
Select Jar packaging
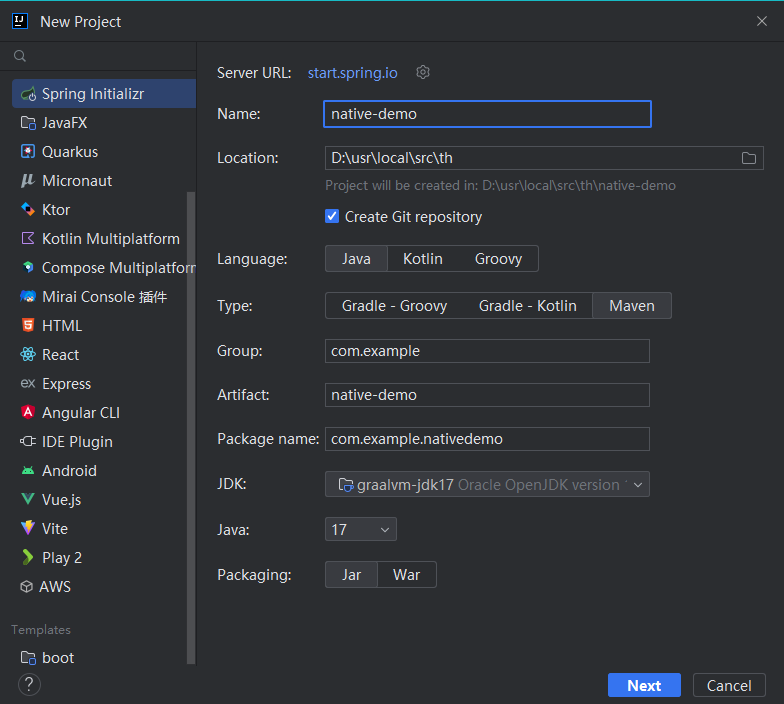(352, 575)
